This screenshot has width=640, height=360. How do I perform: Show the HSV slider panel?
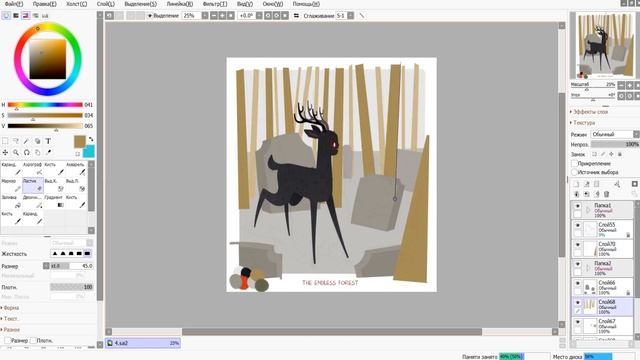click(26, 16)
